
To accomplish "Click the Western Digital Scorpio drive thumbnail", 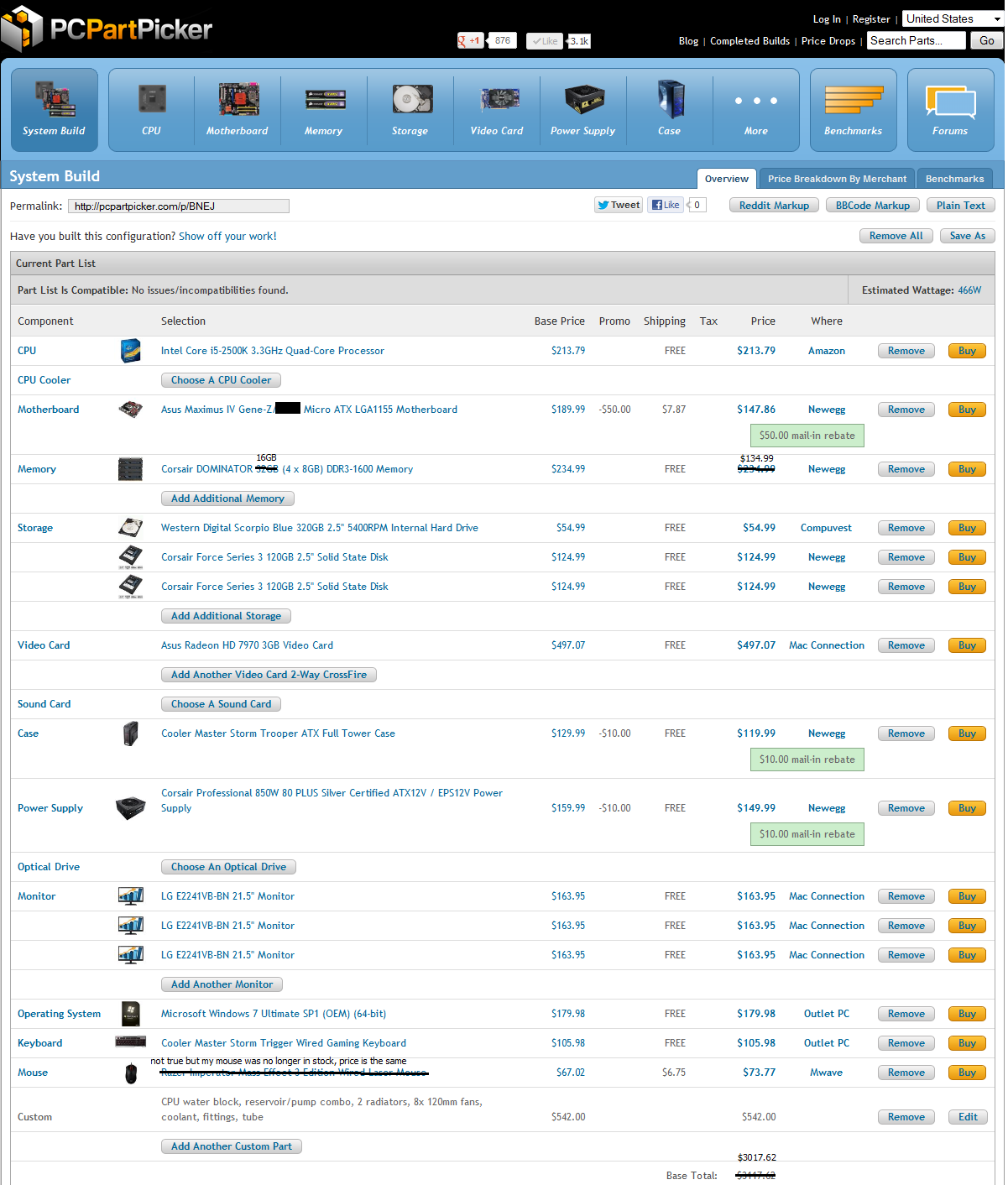I will [x=130, y=528].
